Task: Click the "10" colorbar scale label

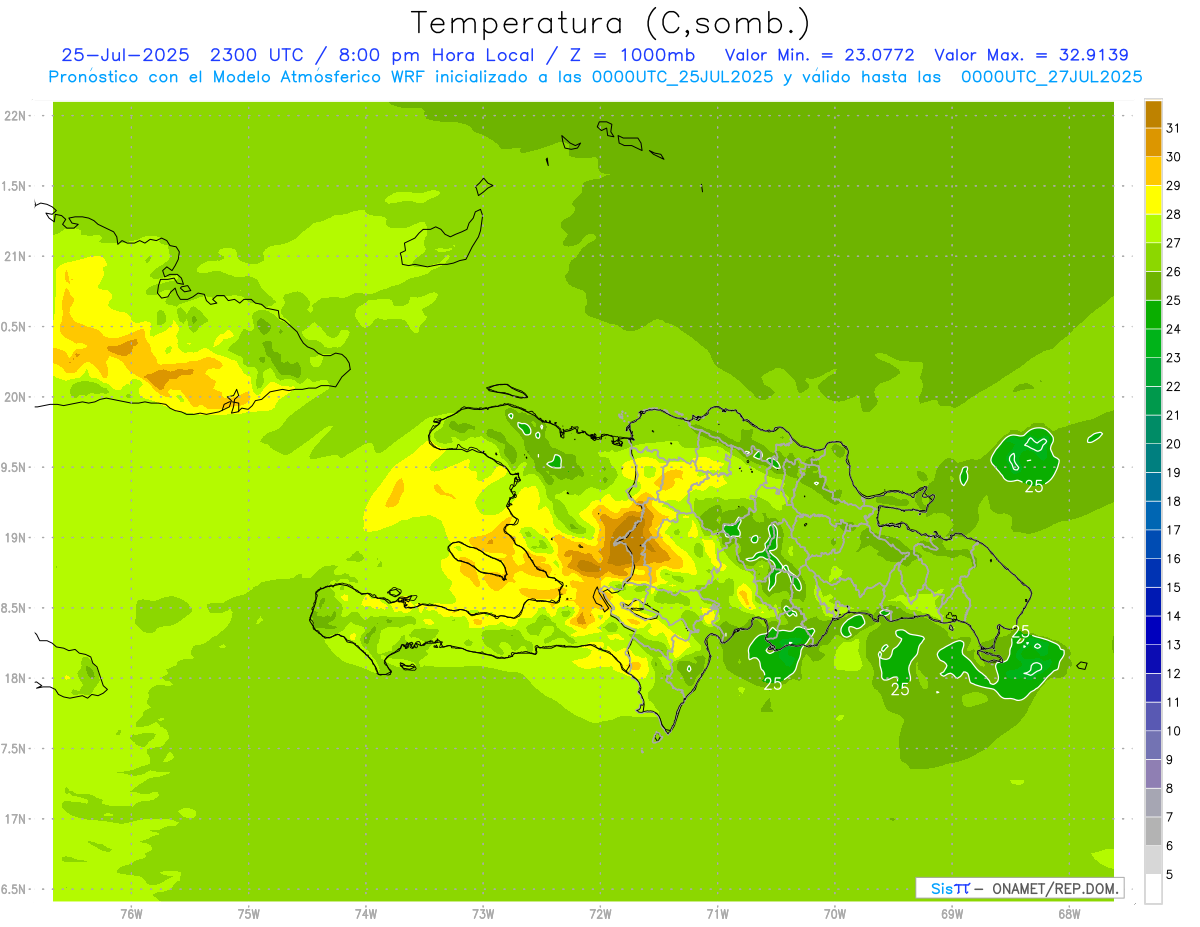Action: pyautogui.click(x=1174, y=731)
